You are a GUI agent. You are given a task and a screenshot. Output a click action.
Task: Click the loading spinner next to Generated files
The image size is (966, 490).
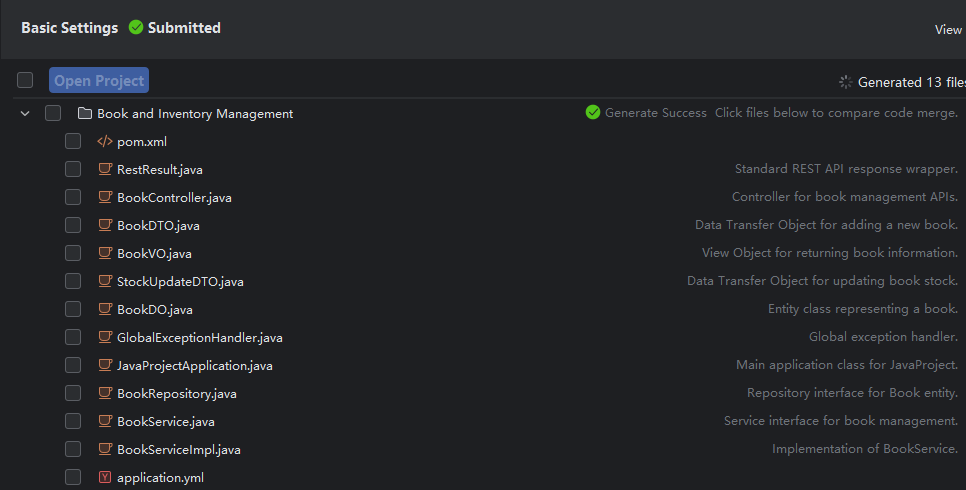846,82
